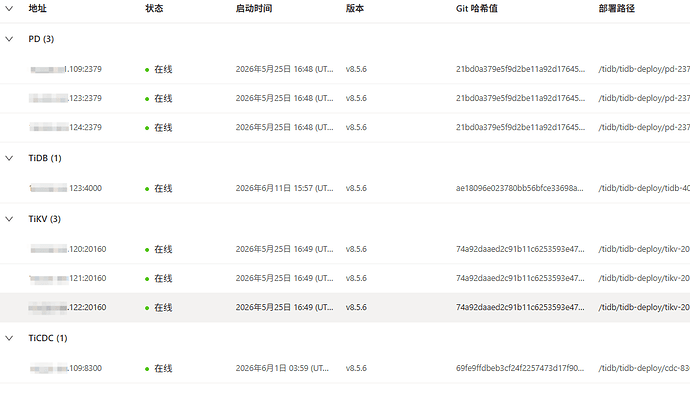Click the Git hash starting with ae18096e

click(x=520, y=188)
